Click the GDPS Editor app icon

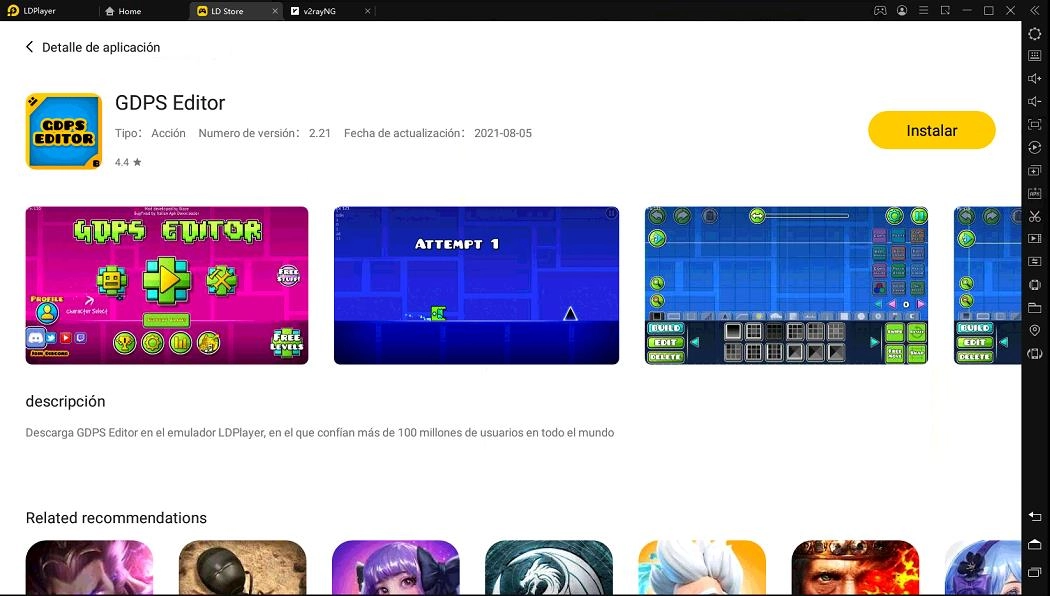(x=64, y=131)
